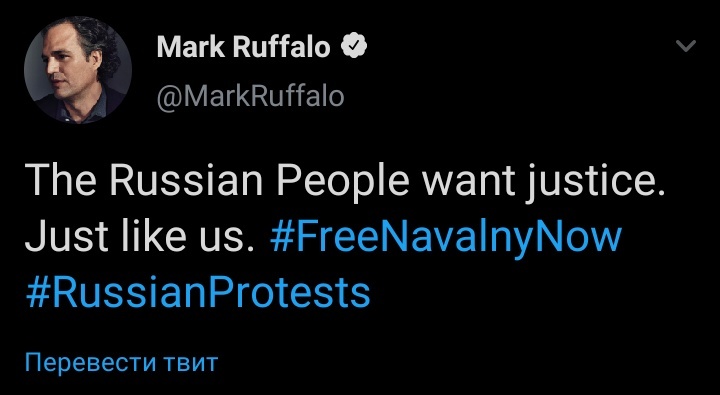This screenshot has height=395, width=720.
Task: Click the white word "Russian" in first line
Action: coord(186,181)
